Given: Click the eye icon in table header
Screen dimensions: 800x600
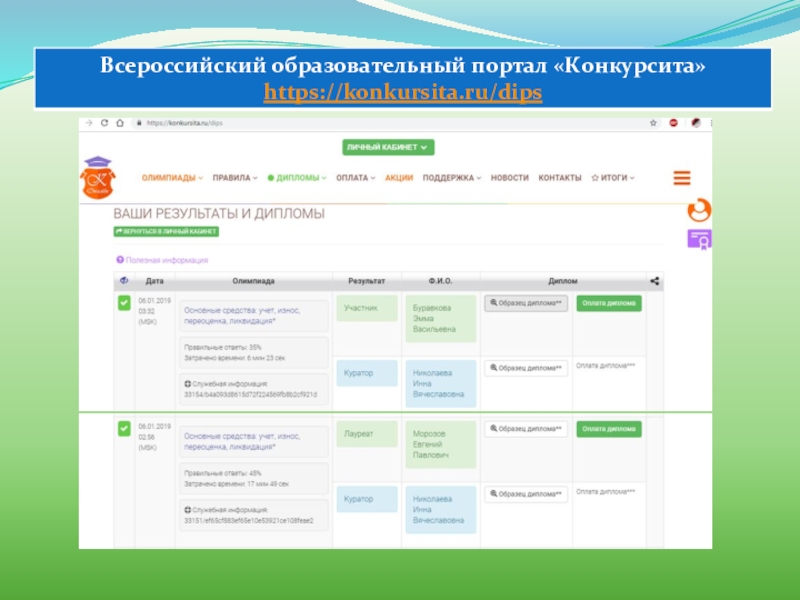Looking at the screenshot, I should 124,282.
